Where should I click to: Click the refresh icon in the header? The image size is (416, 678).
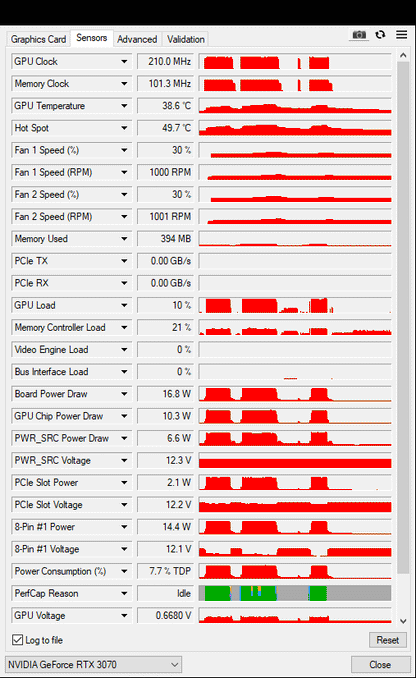coord(381,35)
